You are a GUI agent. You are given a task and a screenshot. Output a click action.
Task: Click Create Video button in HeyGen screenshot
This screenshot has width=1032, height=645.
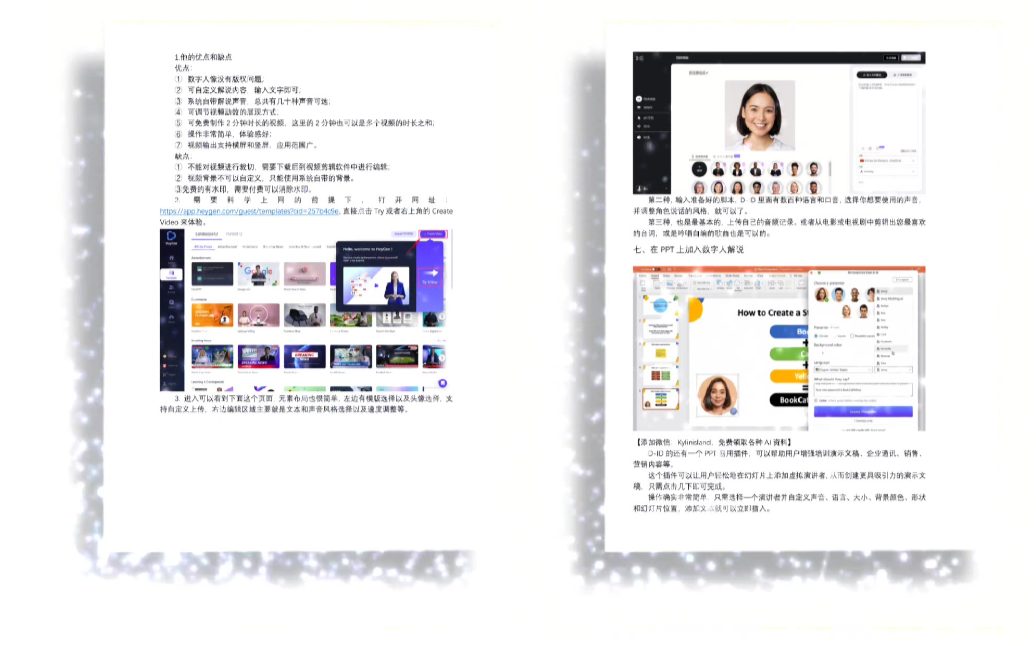[434, 234]
